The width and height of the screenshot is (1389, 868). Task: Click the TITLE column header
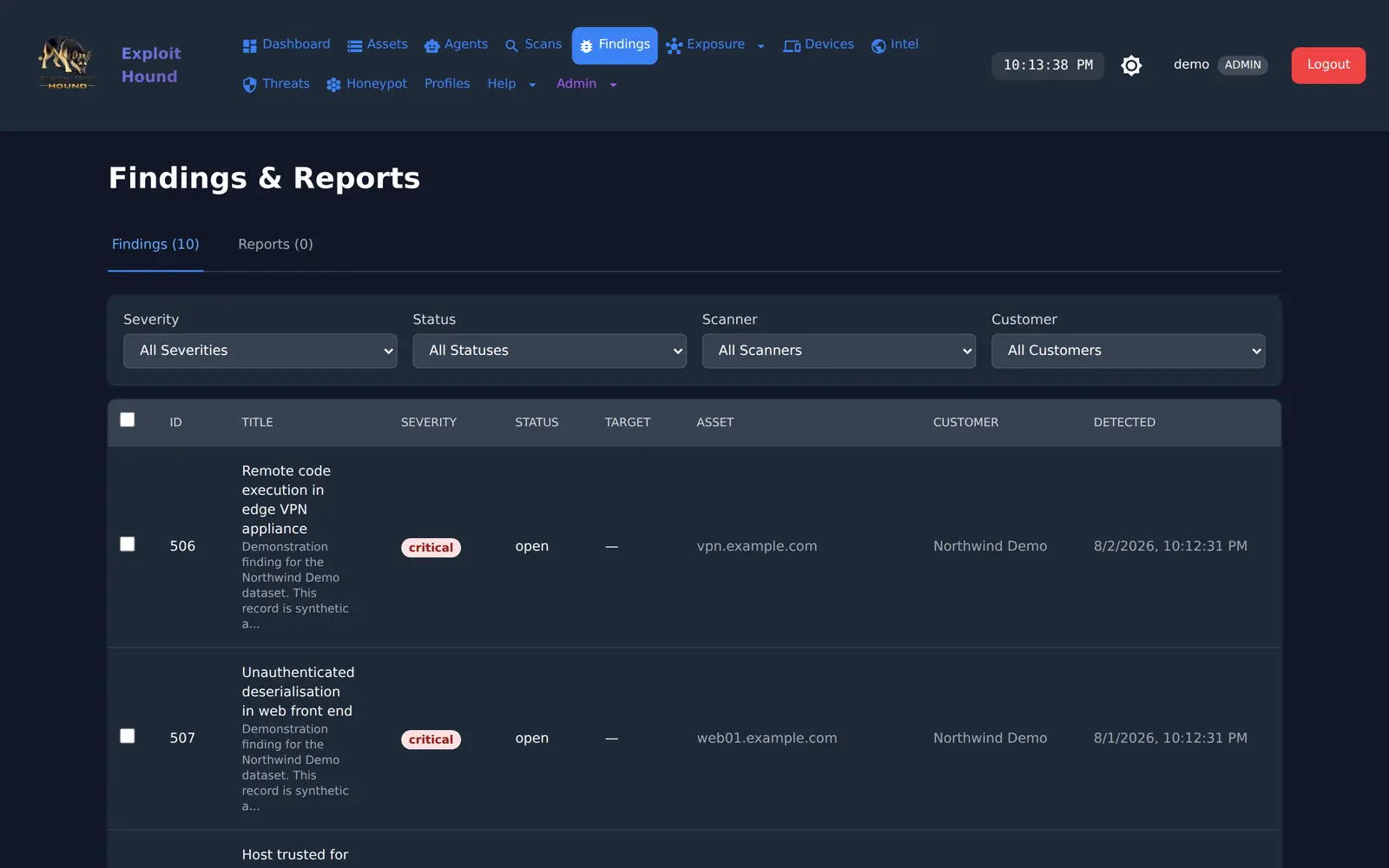[x=257, y=423]
